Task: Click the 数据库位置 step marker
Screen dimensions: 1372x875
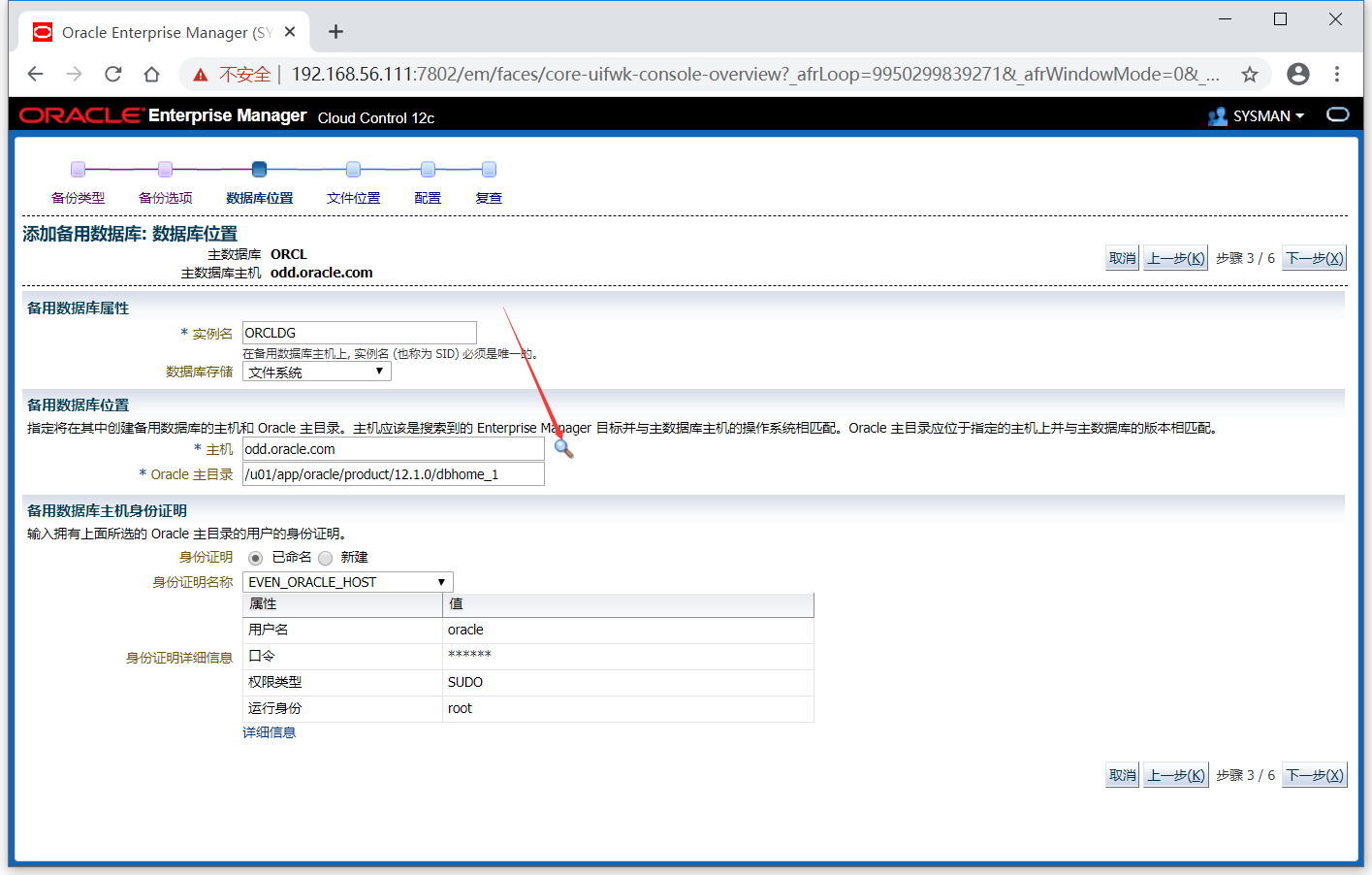Action: click(259, 169)
